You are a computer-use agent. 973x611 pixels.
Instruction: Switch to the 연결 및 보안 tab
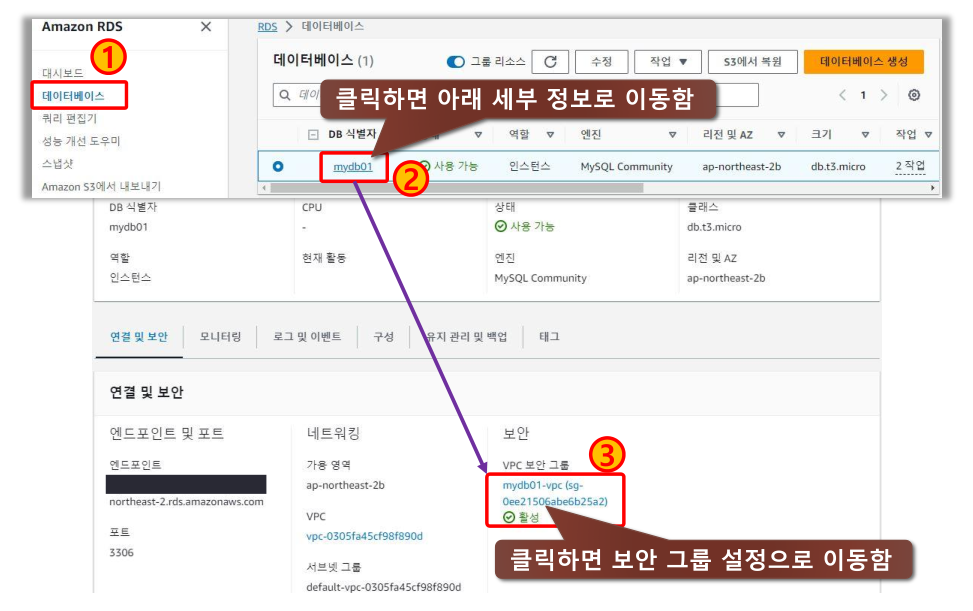point(139,337)
